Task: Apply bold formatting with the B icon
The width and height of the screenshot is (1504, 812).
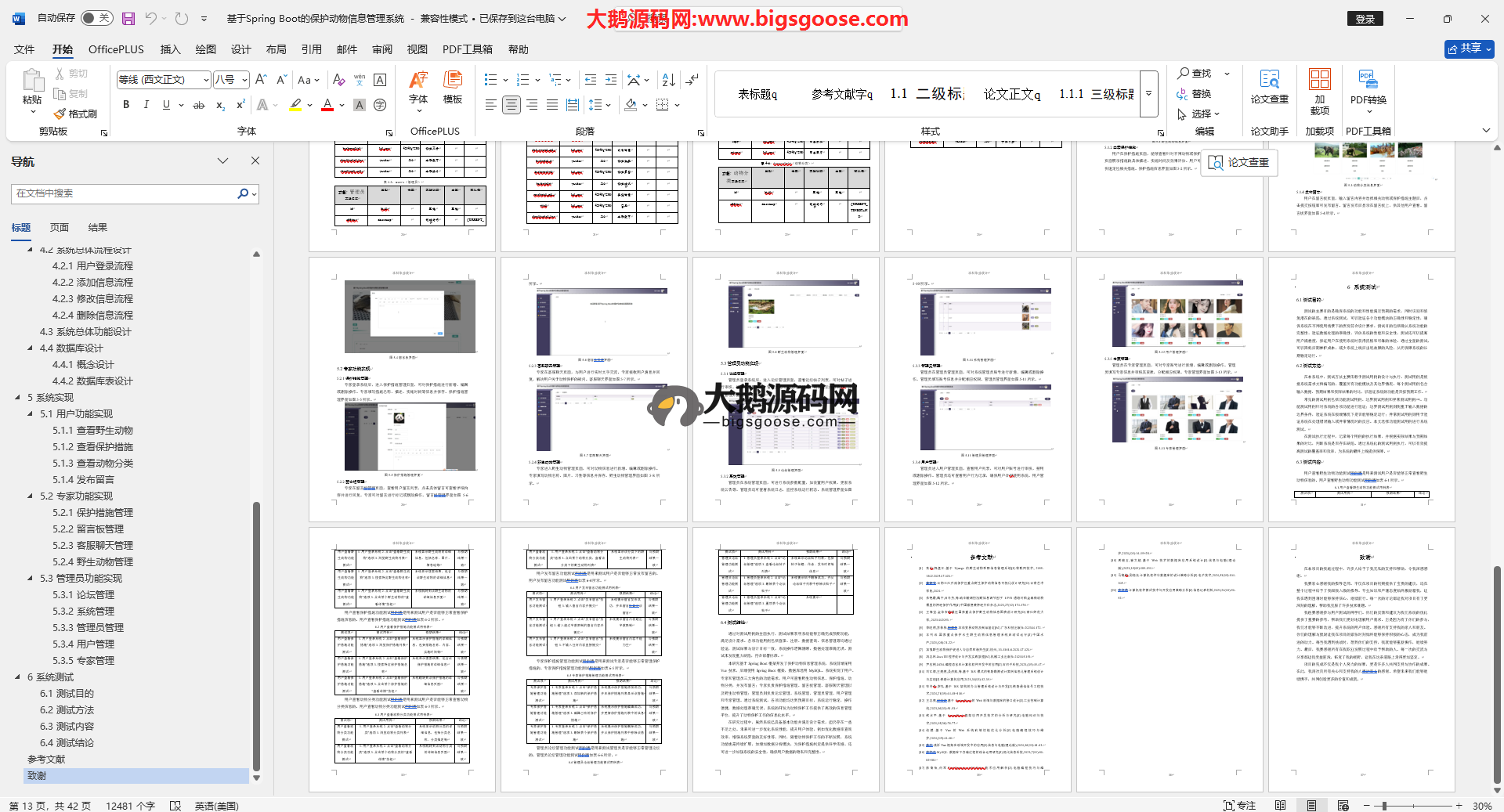Action: tap(126, 105)
